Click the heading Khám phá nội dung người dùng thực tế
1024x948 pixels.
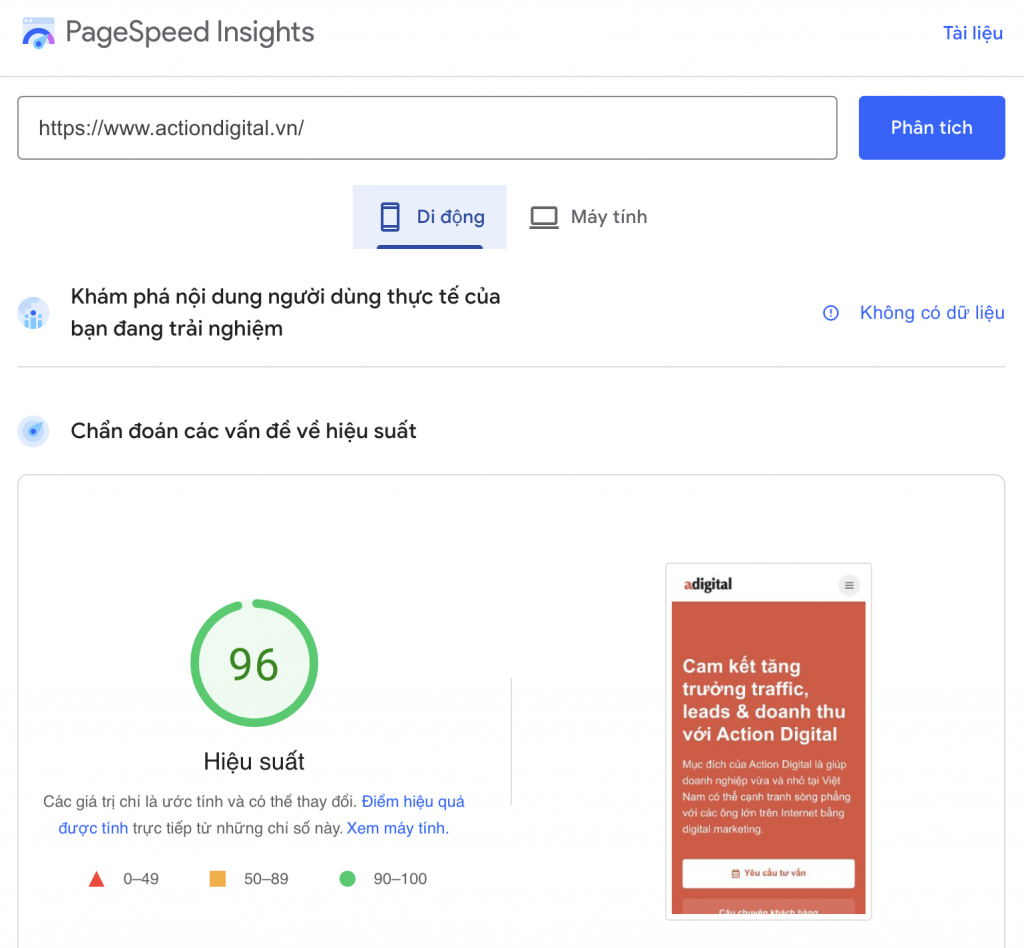[285, 312]
